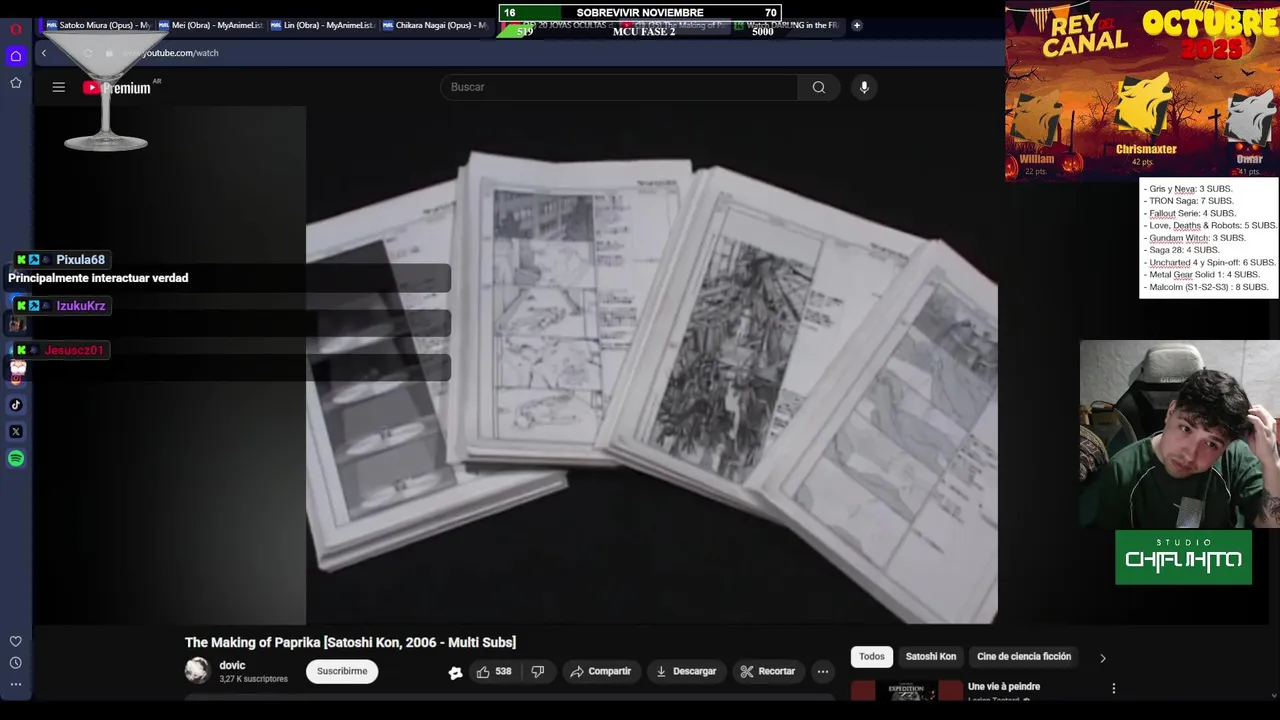Open X (Twitter) from the sidebar
This screenshot has height=720, width=1280.
(x=16, y=432)
